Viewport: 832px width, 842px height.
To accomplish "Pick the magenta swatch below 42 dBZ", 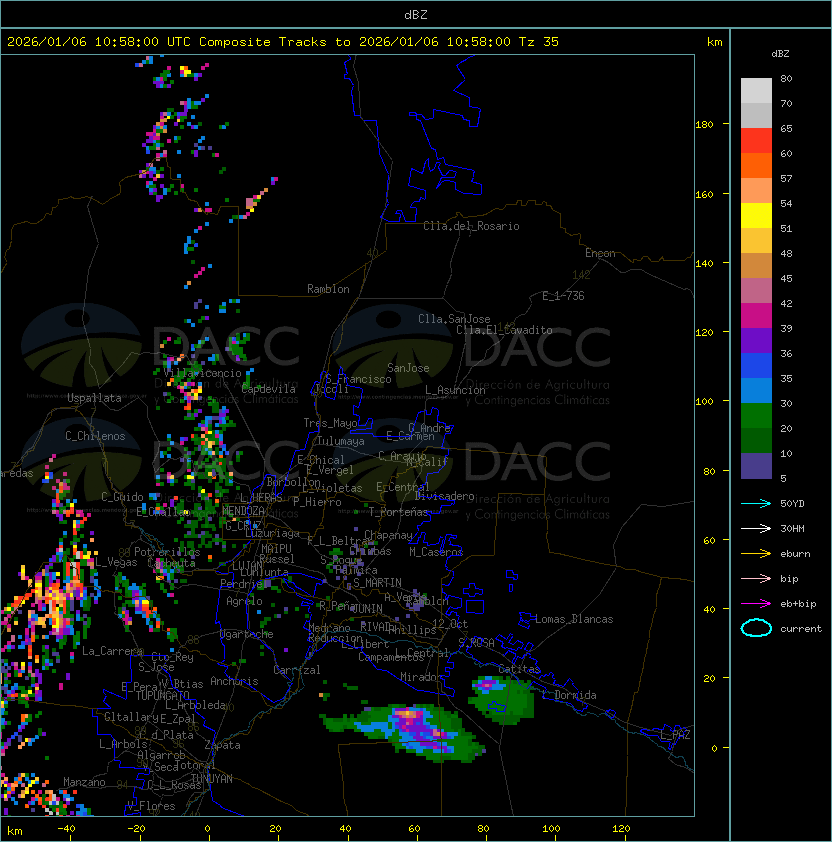I will coord(756,316).
